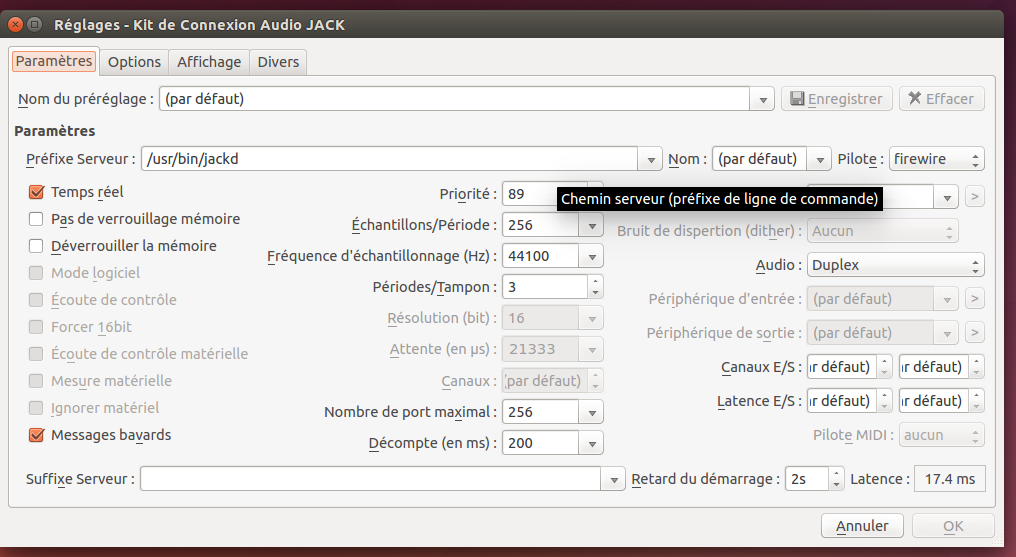Screen dimensions: 1016x557
Task: Click the Retard du démarrage 2s field
Action: click(807, 479)
